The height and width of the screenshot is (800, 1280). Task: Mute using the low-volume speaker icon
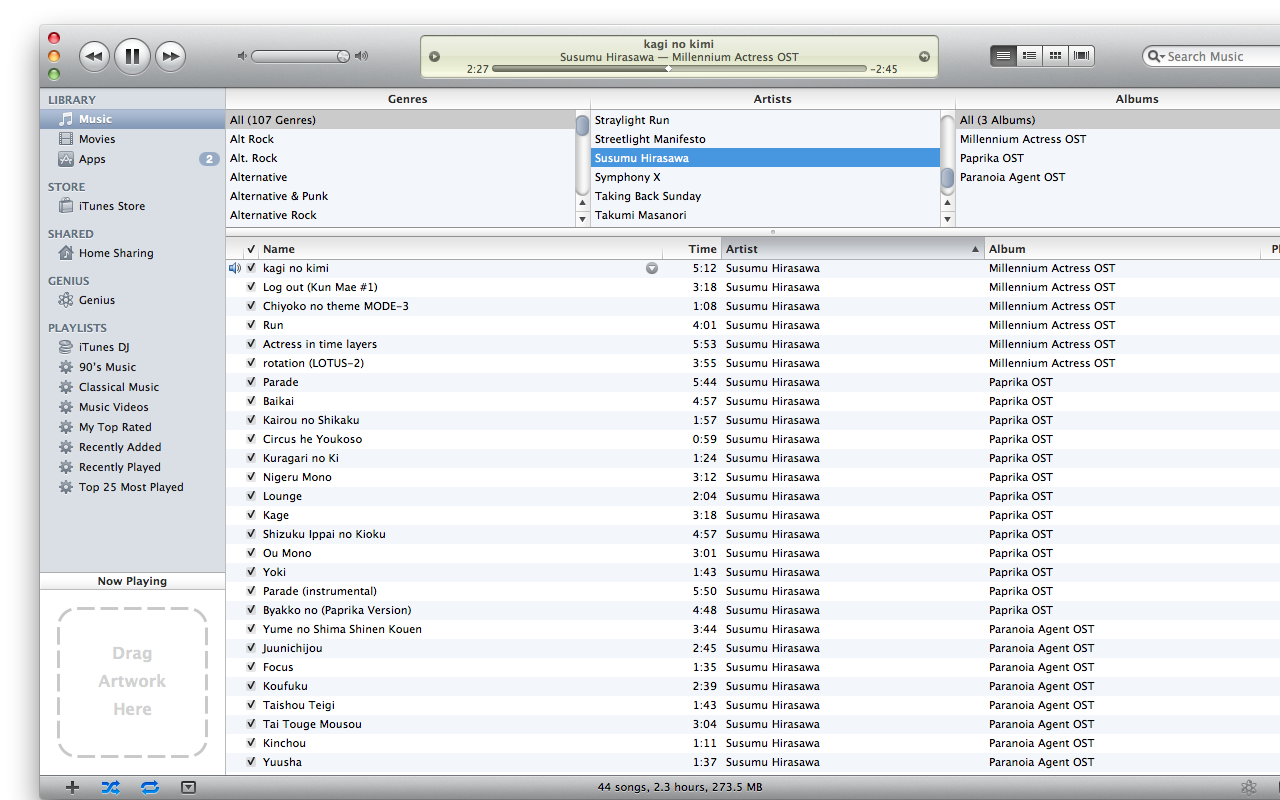(x=242, y=56)
